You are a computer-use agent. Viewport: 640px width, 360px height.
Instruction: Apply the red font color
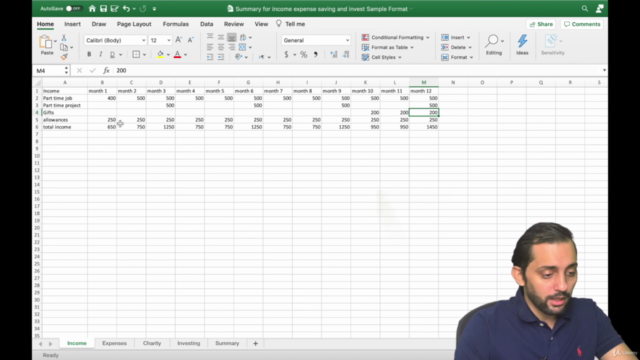point(177,54)
